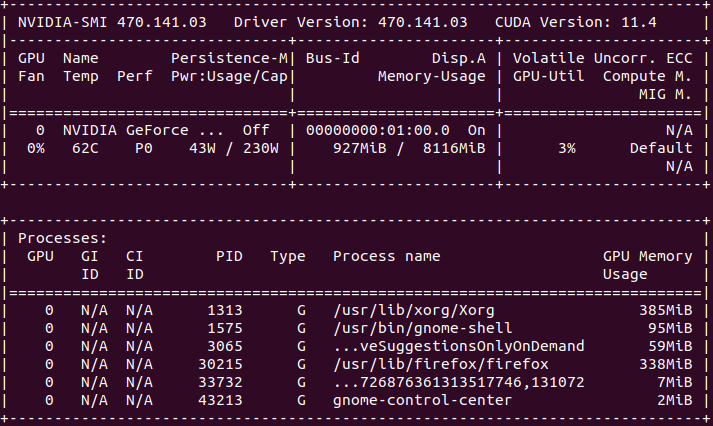Click the GPU-Util header label
This screenshot has height=426, width=713.
(548, 76)
